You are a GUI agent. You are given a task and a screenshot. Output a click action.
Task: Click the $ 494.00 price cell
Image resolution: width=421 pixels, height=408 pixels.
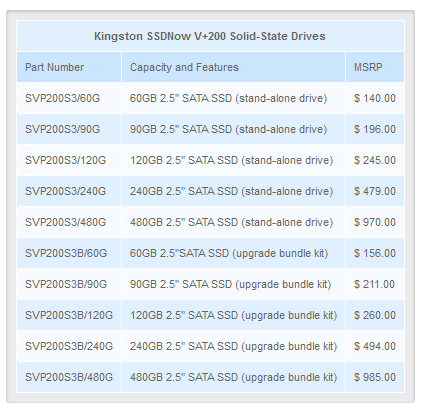pyautogui.click(x=375, y=346)
